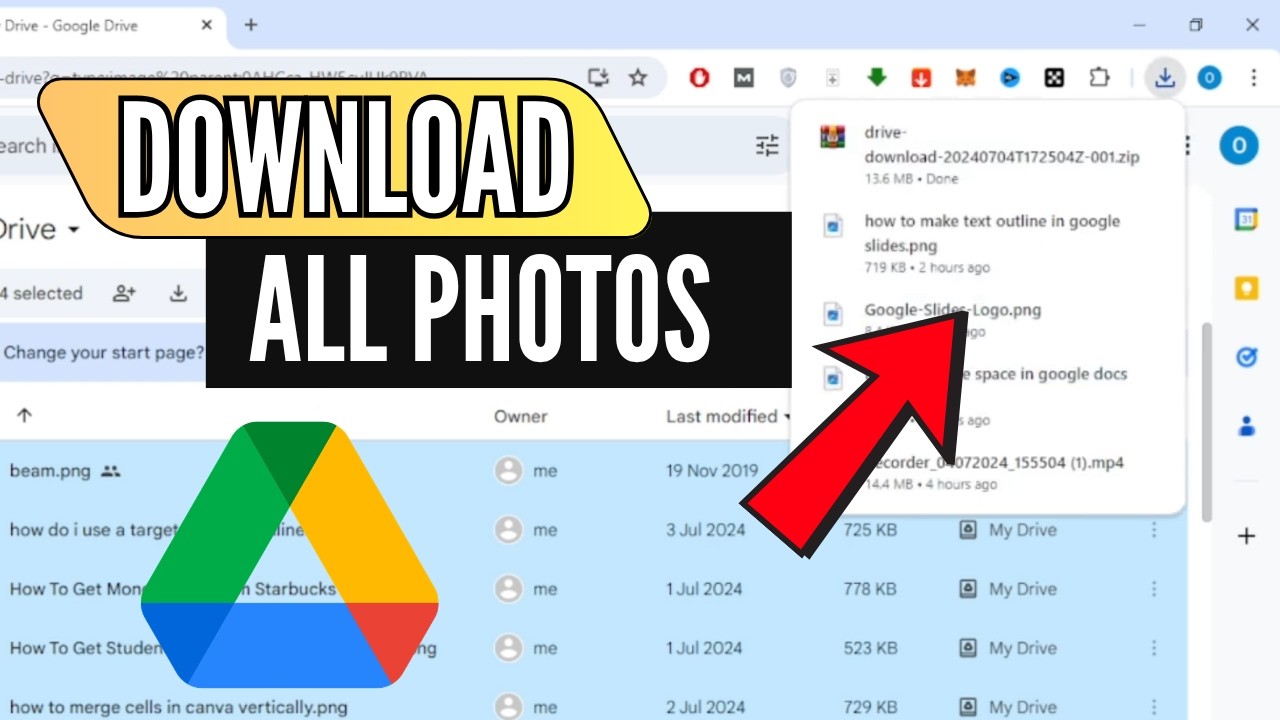Expand the Last modified sort dropdown arrow
The image size is (1280, 720).
tap(787, 417)
